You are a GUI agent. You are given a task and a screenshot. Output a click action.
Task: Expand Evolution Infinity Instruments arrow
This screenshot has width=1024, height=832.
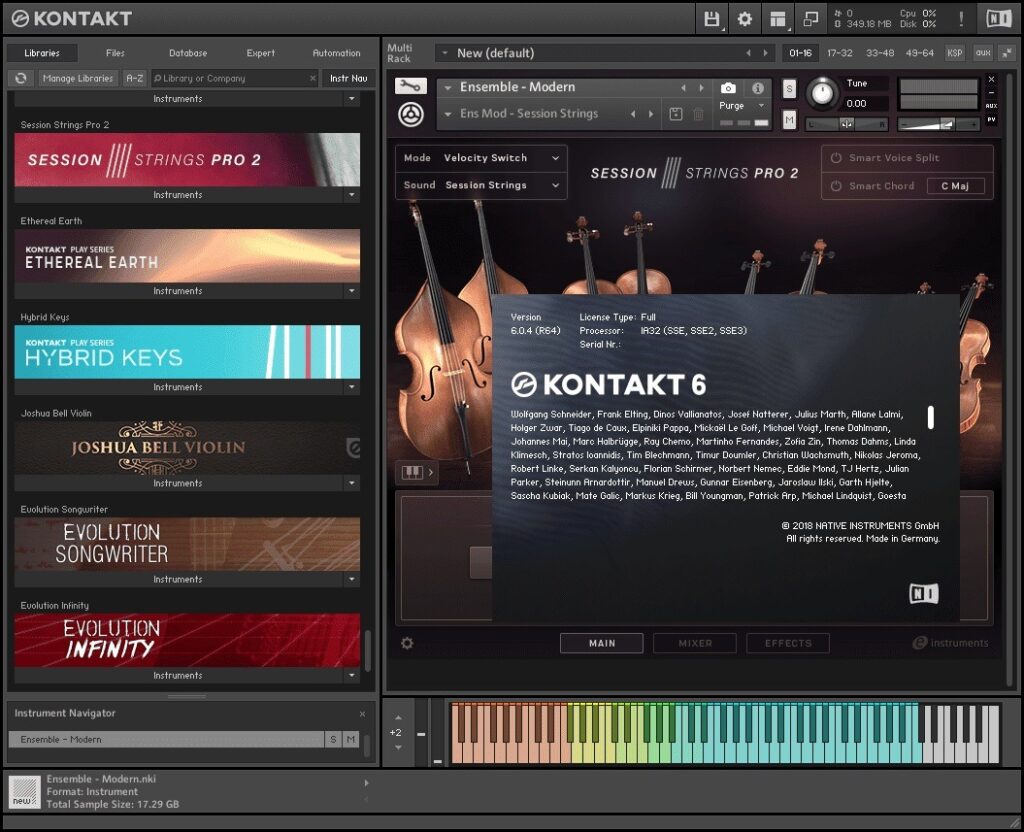(x=352, y=675)
